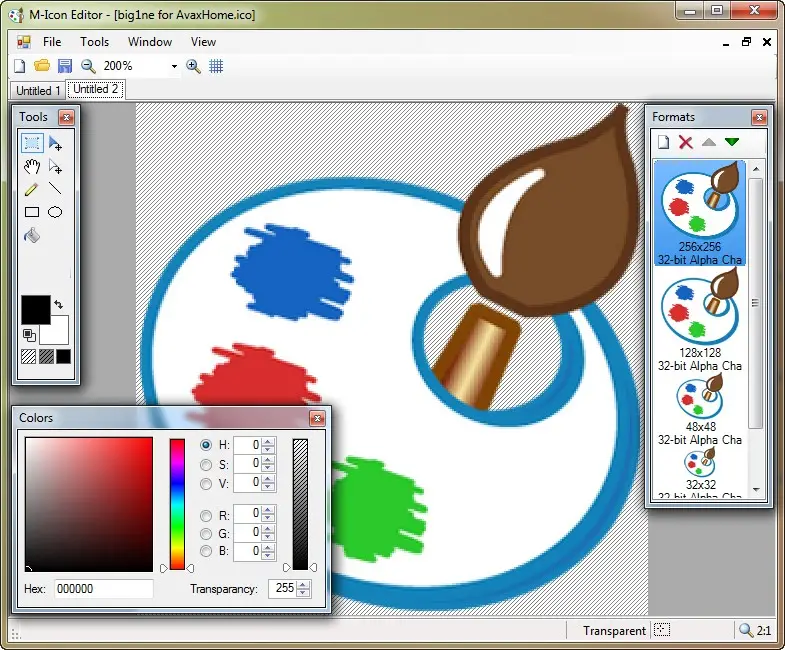Increase the Transparancy value stepper

click(303, 585)
